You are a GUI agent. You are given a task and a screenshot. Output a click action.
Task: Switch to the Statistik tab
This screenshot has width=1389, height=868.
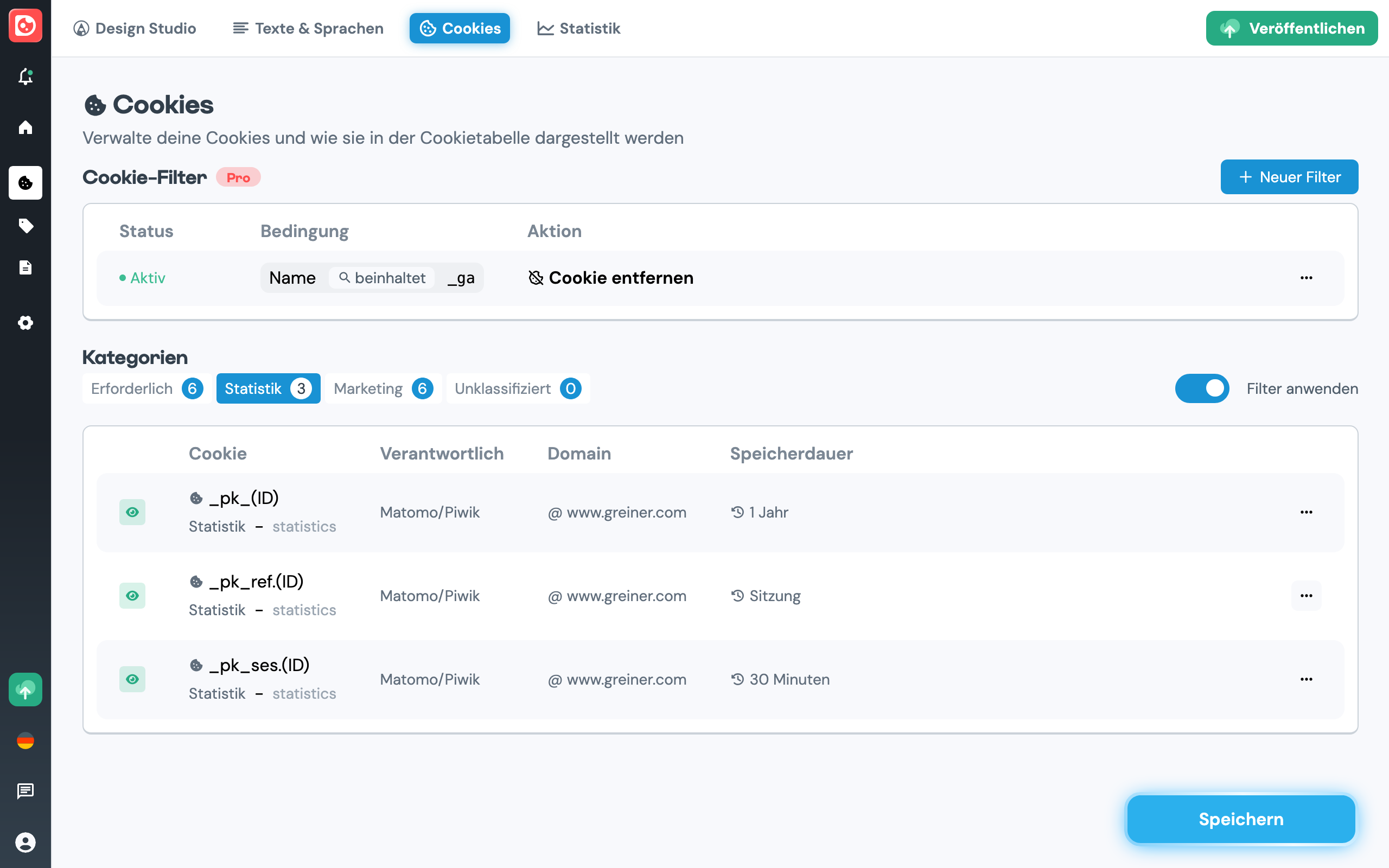(x=578, y=28)
